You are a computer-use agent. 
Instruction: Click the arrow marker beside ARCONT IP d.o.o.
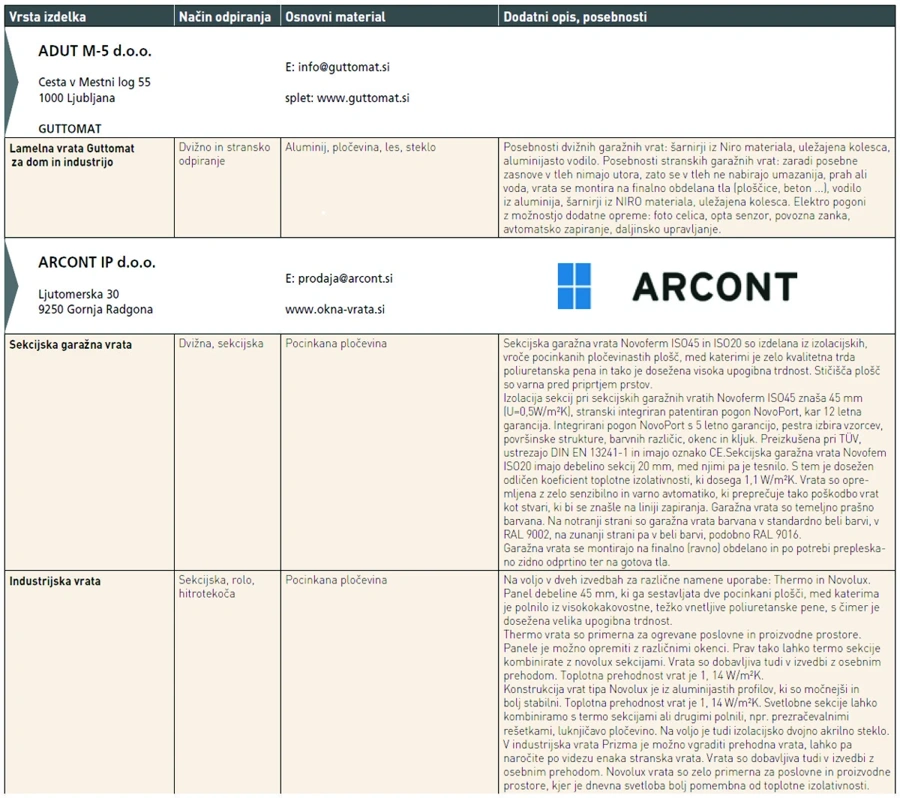(11, 285)
